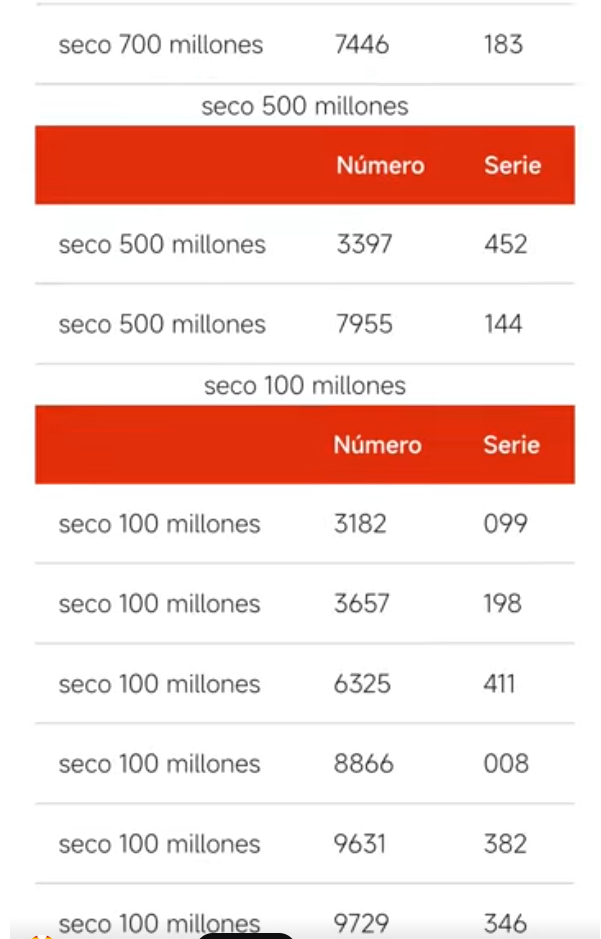Click the first red Serie column header

coord(512,165)
